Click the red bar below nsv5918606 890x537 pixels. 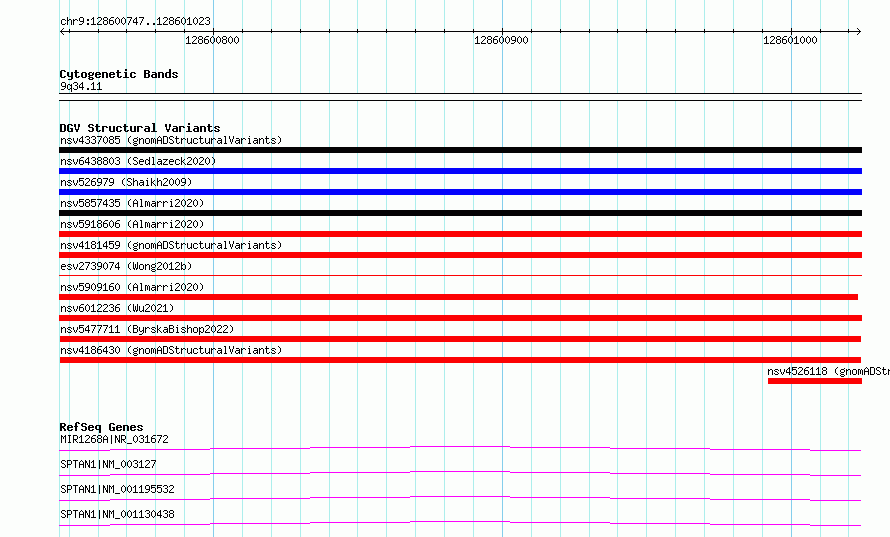(x=460, y=234)
